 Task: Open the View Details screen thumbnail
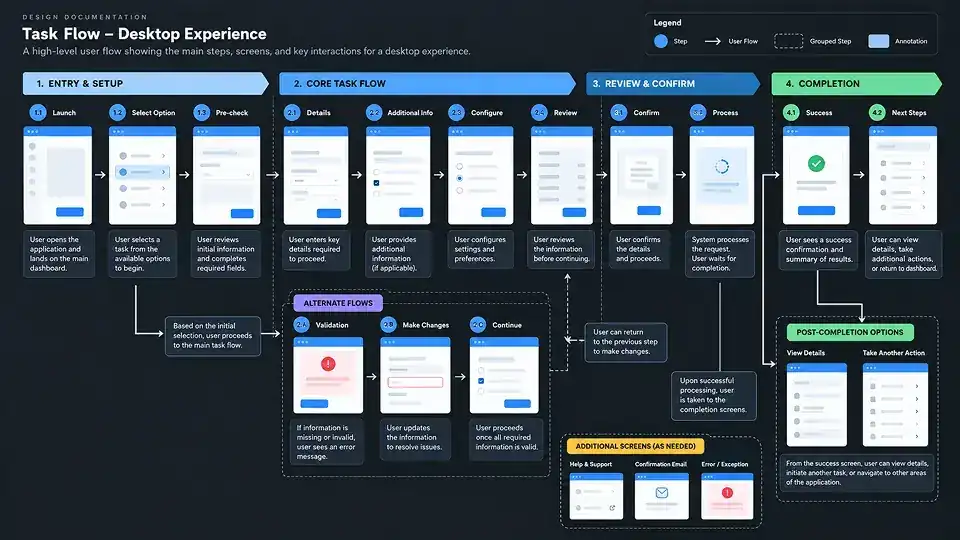817,405
